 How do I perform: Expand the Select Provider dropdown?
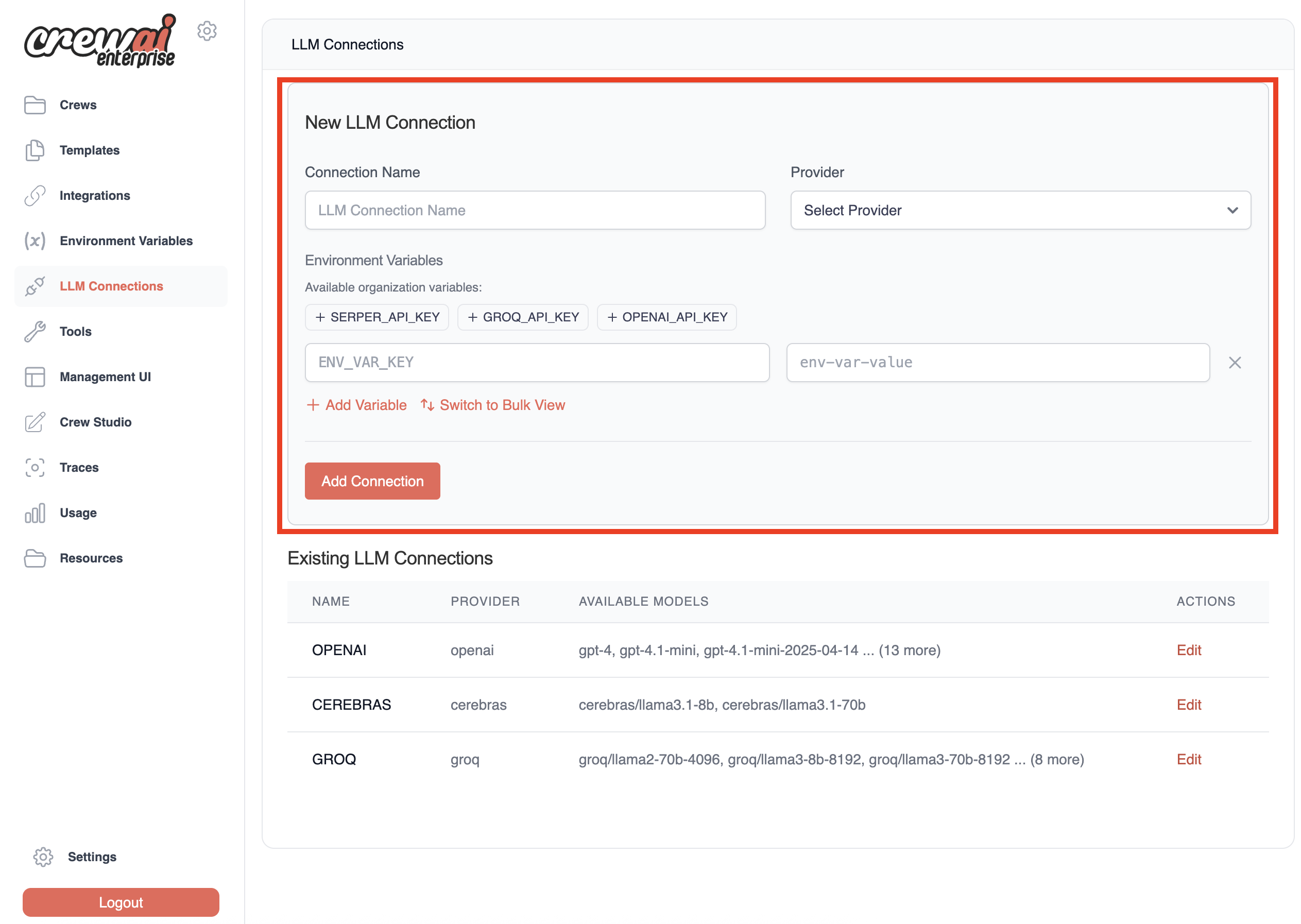1020,211
